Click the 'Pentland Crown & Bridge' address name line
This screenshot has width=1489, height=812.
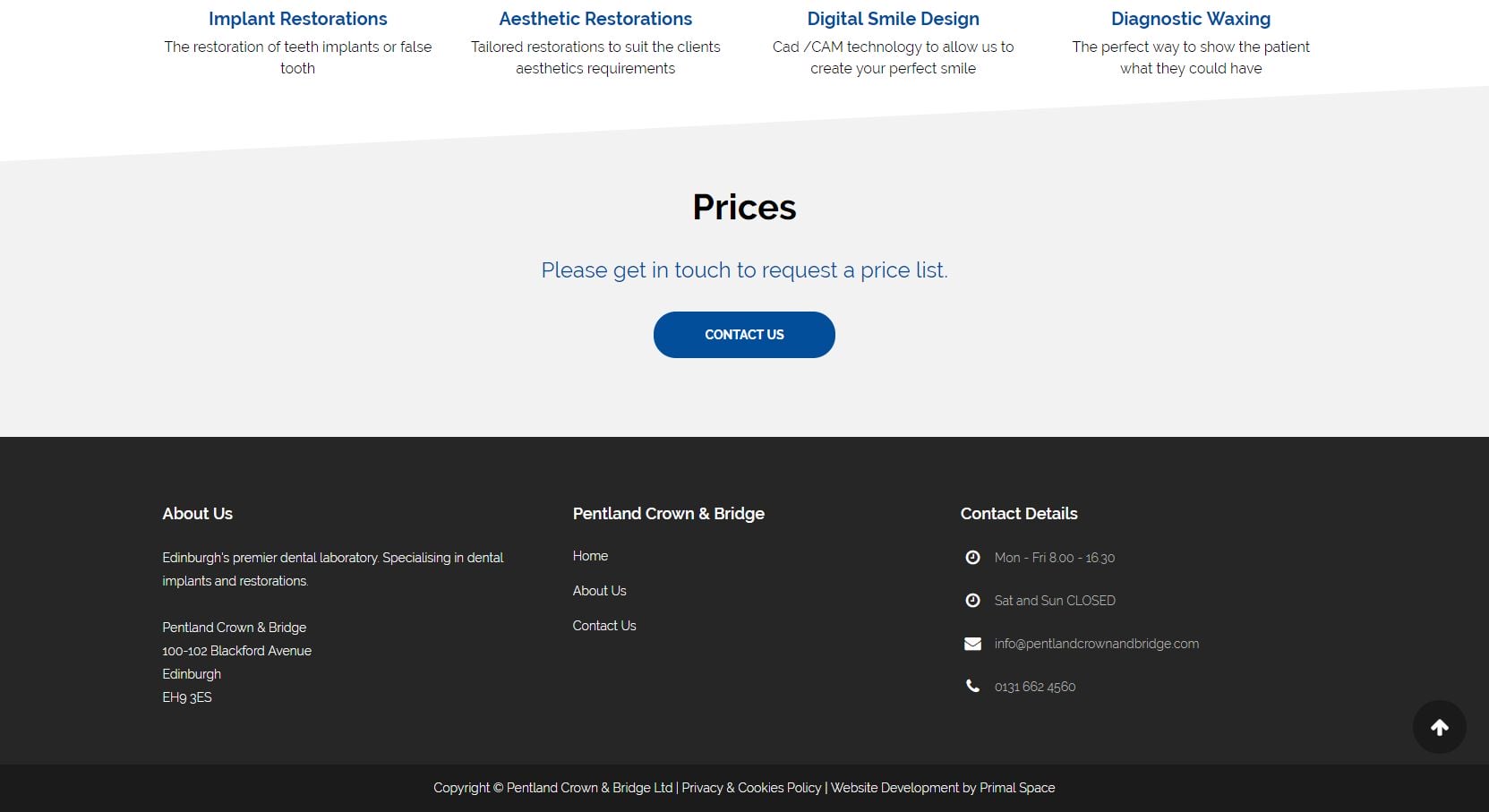[235, 628]
